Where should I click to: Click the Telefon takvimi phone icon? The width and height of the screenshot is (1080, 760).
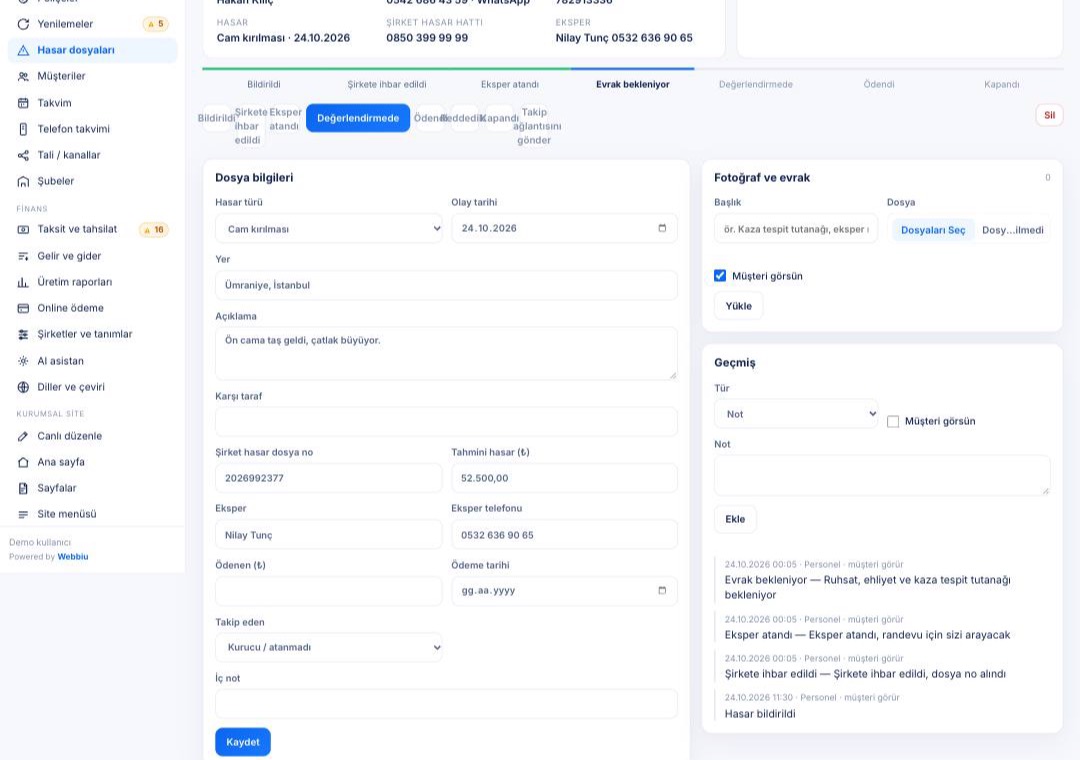[x=23, y=129]
